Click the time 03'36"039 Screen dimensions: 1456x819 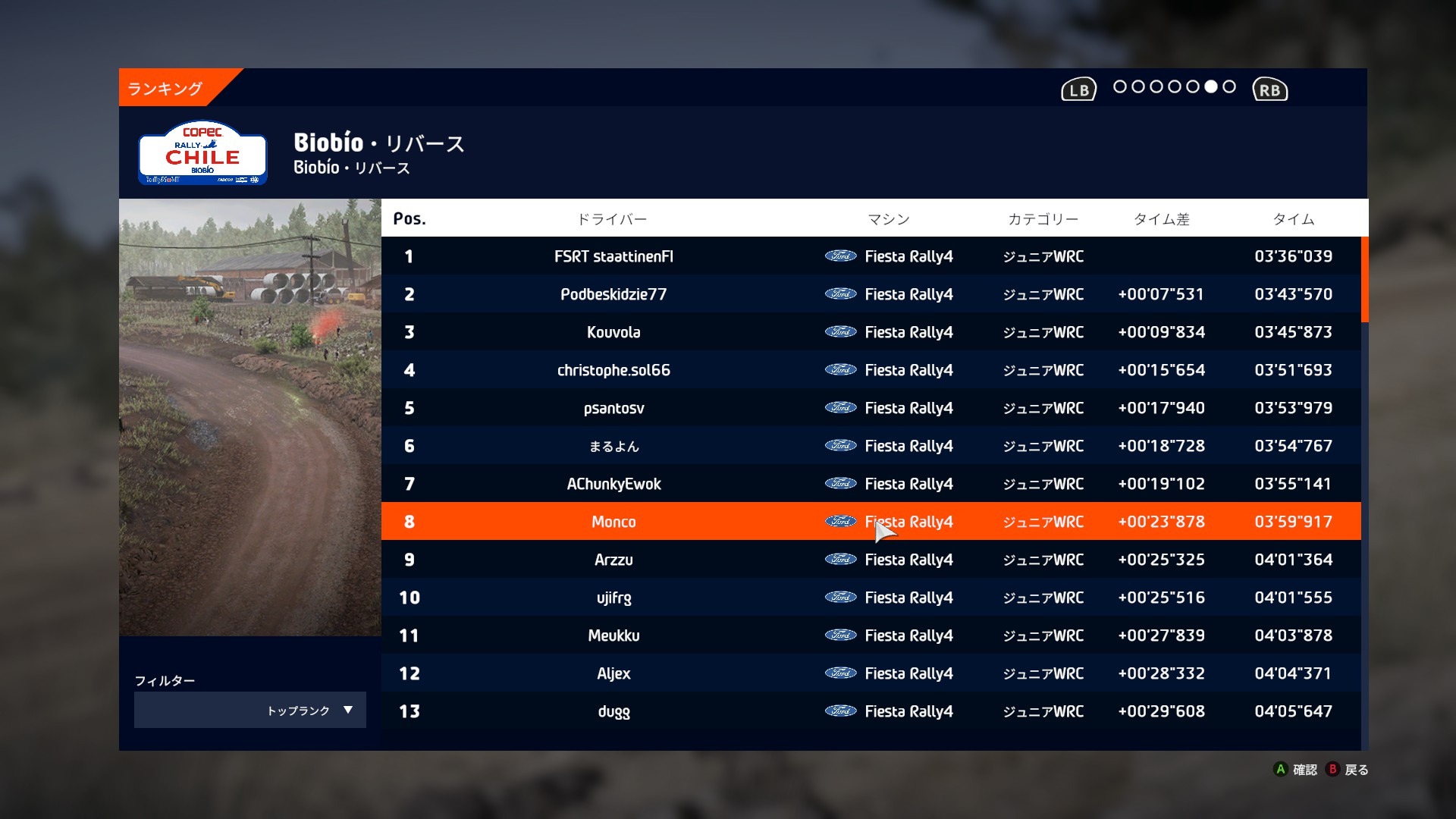tap(1293, 256)
